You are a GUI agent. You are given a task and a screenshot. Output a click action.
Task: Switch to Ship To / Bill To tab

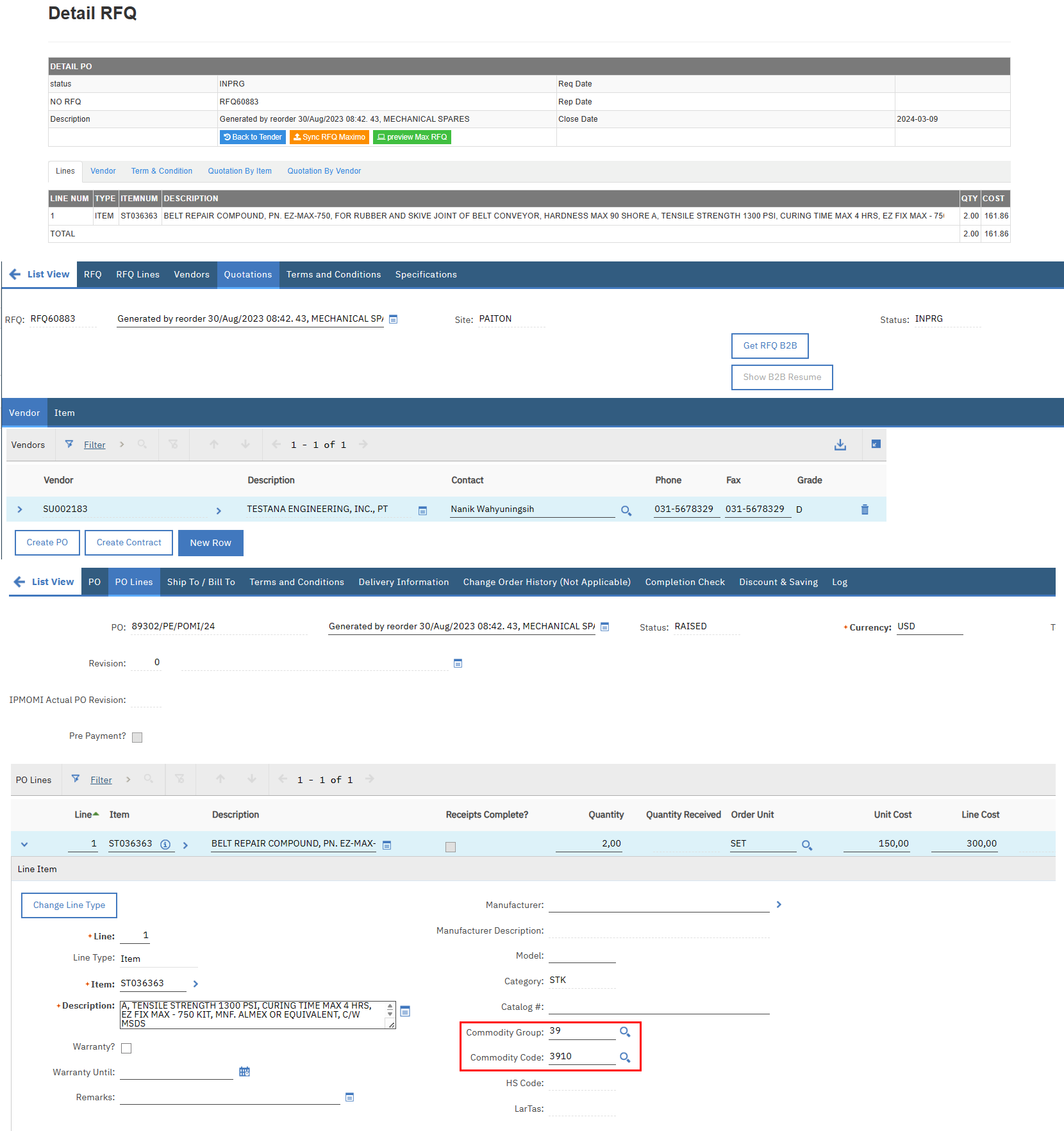pos(201,582)
